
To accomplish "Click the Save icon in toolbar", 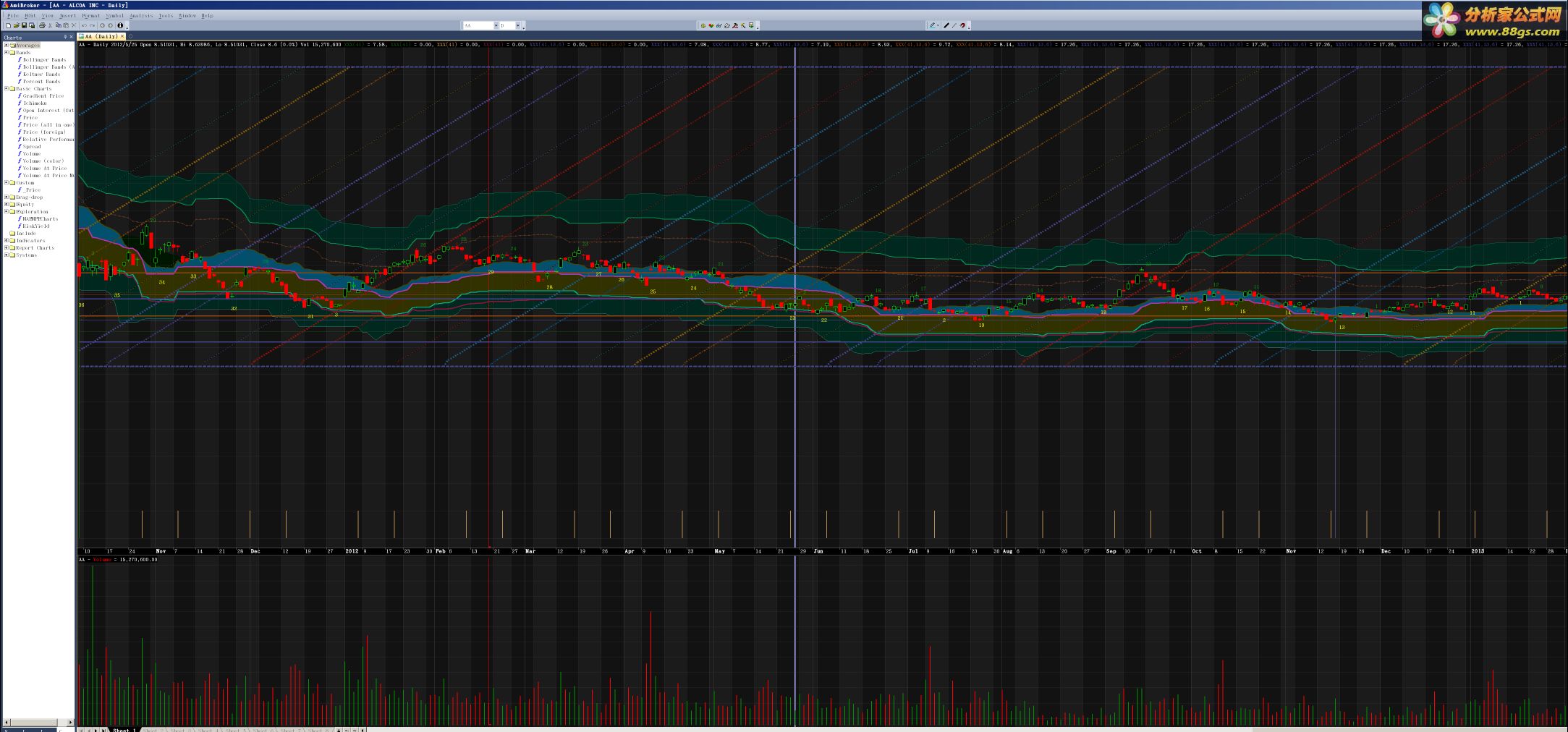I will tap(24, 25).
